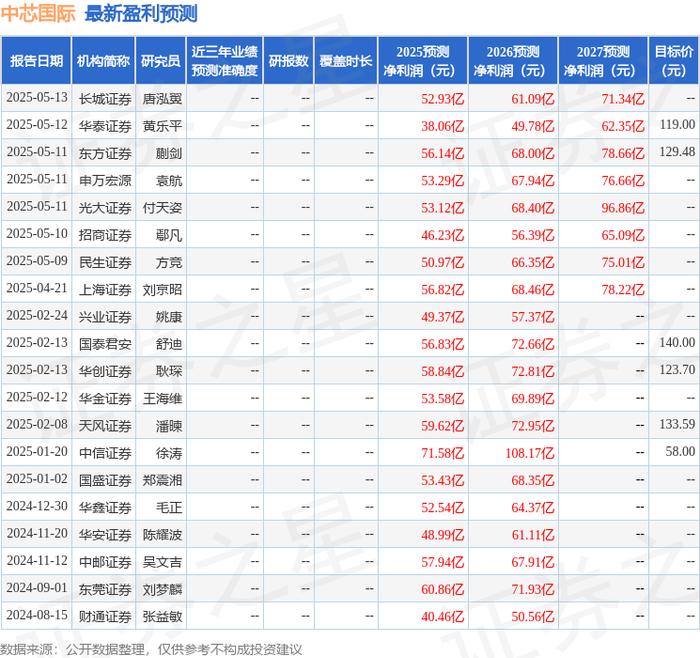Select the 研究员 column header
This screenshot has height=658, width=700.
(x=161, y=61)
